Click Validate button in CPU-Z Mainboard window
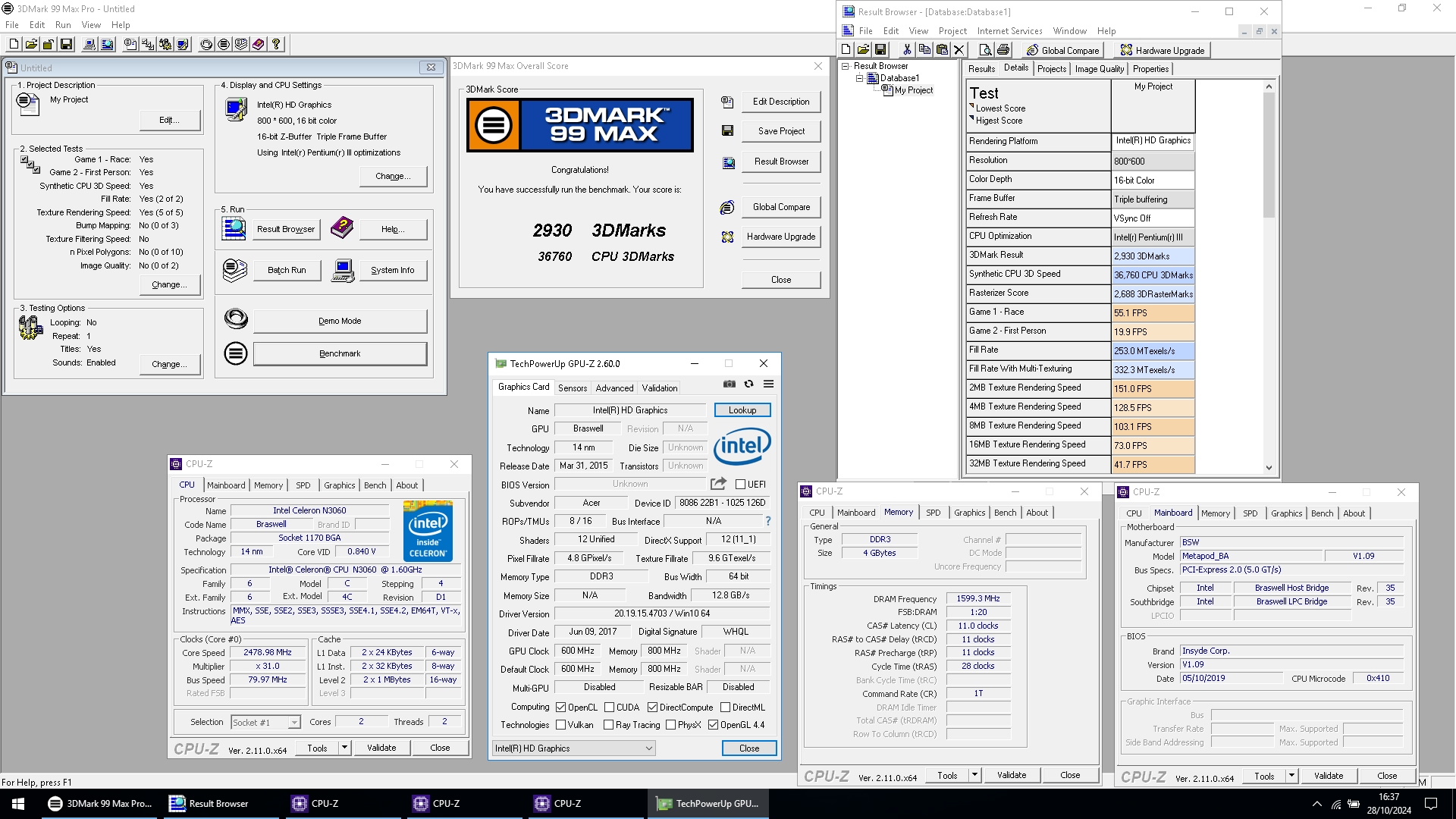 click(1329, 776)
